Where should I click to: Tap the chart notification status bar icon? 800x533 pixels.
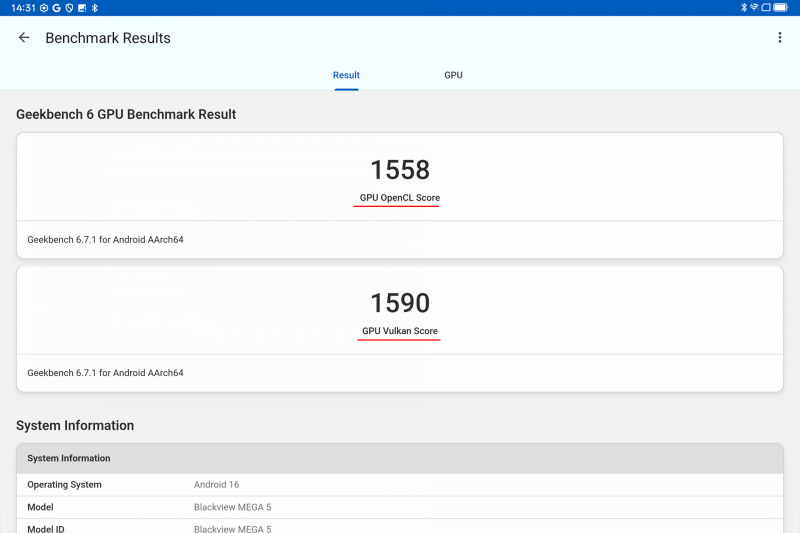(x=82, y=8)
